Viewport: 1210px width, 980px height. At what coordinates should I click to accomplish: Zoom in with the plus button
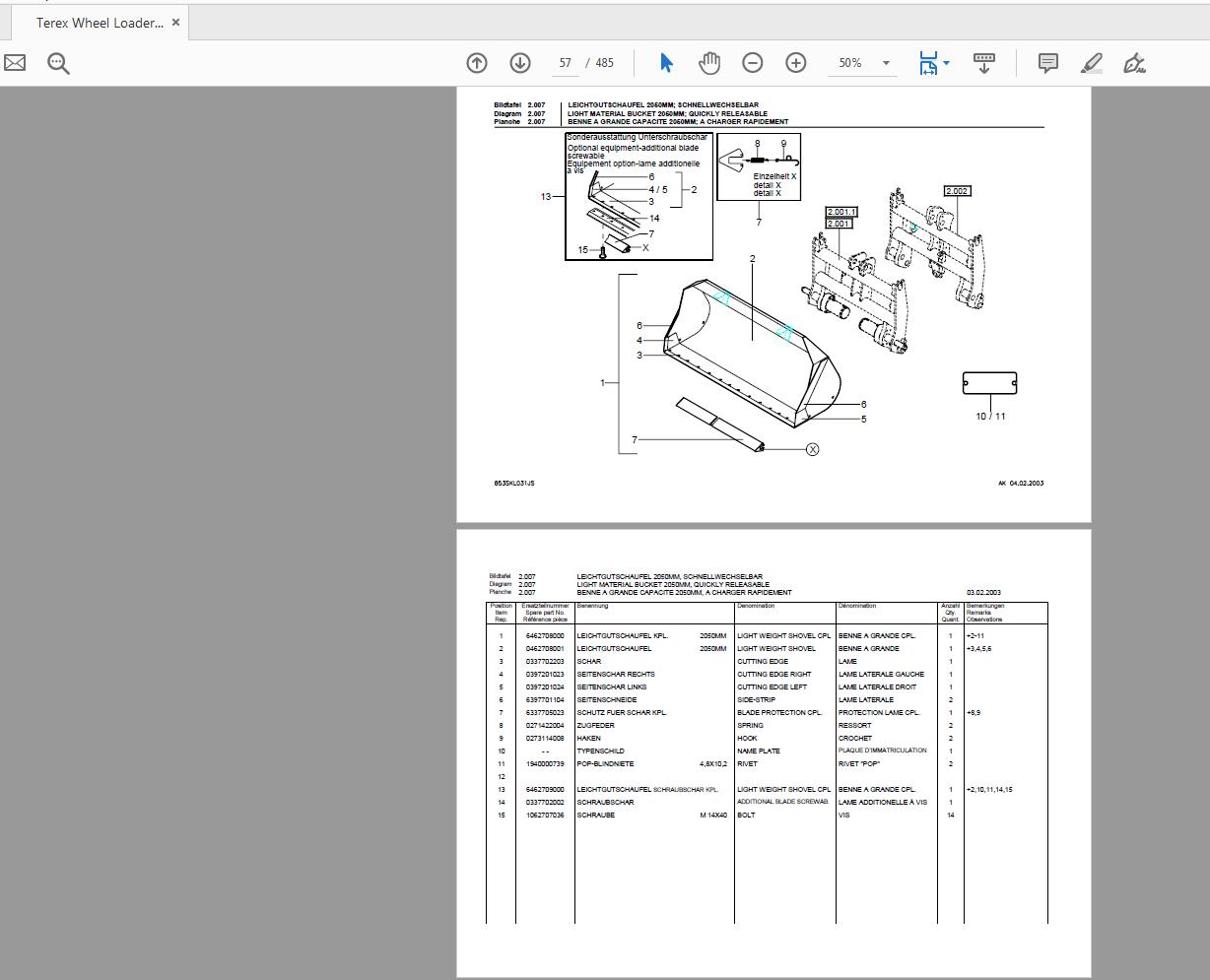click(x=796, y=63)
